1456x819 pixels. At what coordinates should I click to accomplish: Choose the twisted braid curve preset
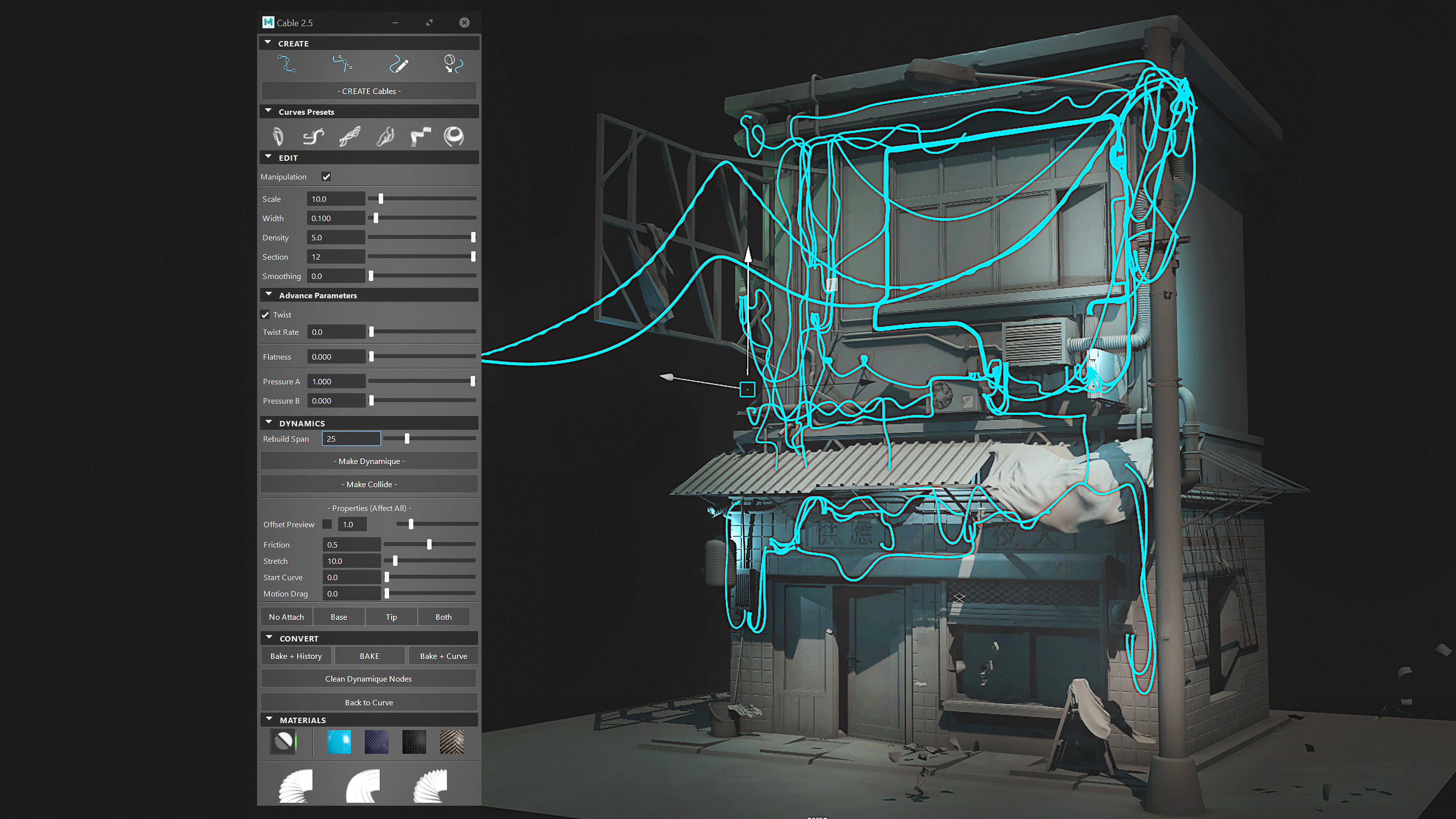349,136
